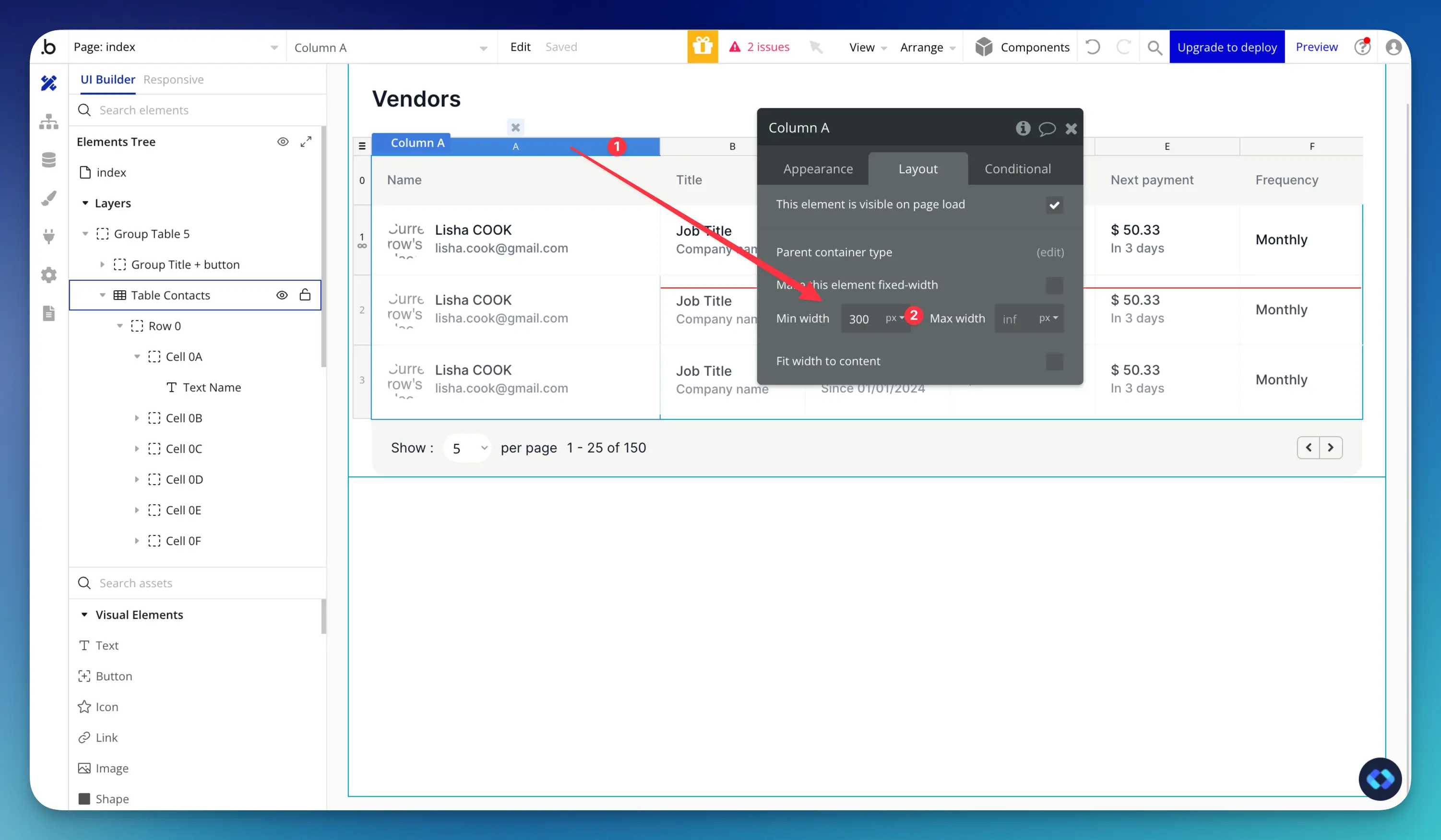Expand the Elements Tree panel fullscreen
1441x840 pixels.
306,142
